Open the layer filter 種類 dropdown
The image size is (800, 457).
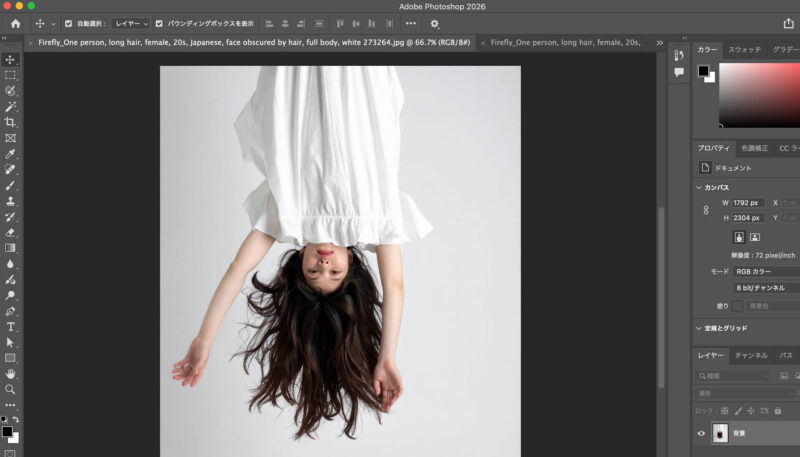732,376
